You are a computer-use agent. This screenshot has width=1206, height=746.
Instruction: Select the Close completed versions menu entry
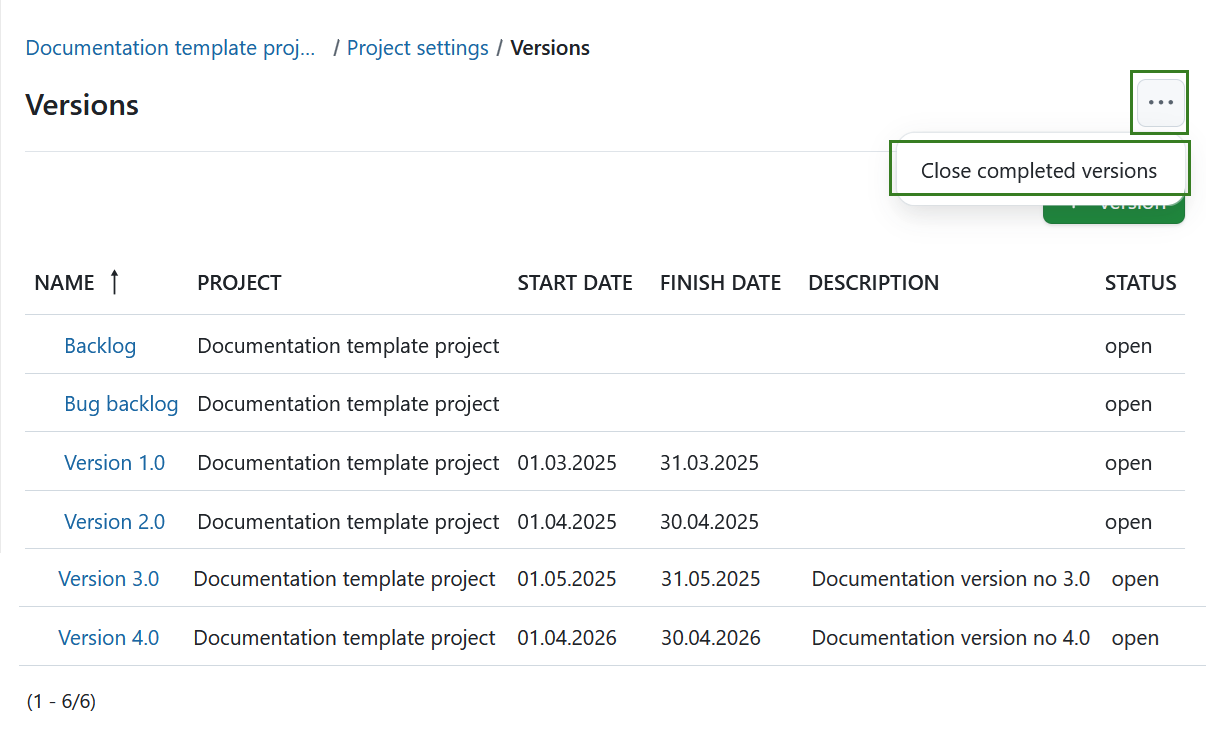[x=1039, y=170]
